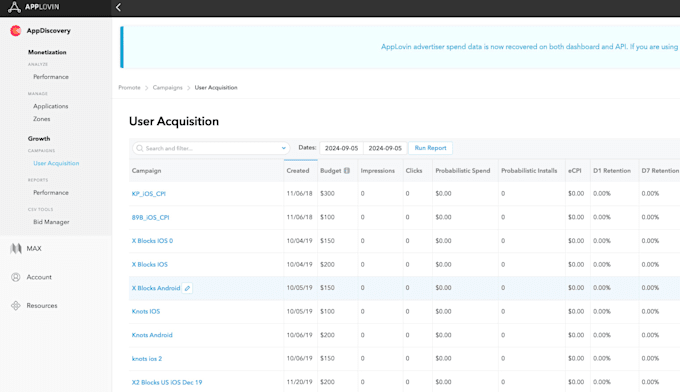Open the search filter dropdown arrow
The height and width of the screenshot is (392, 680).
(x=284, y=148)
